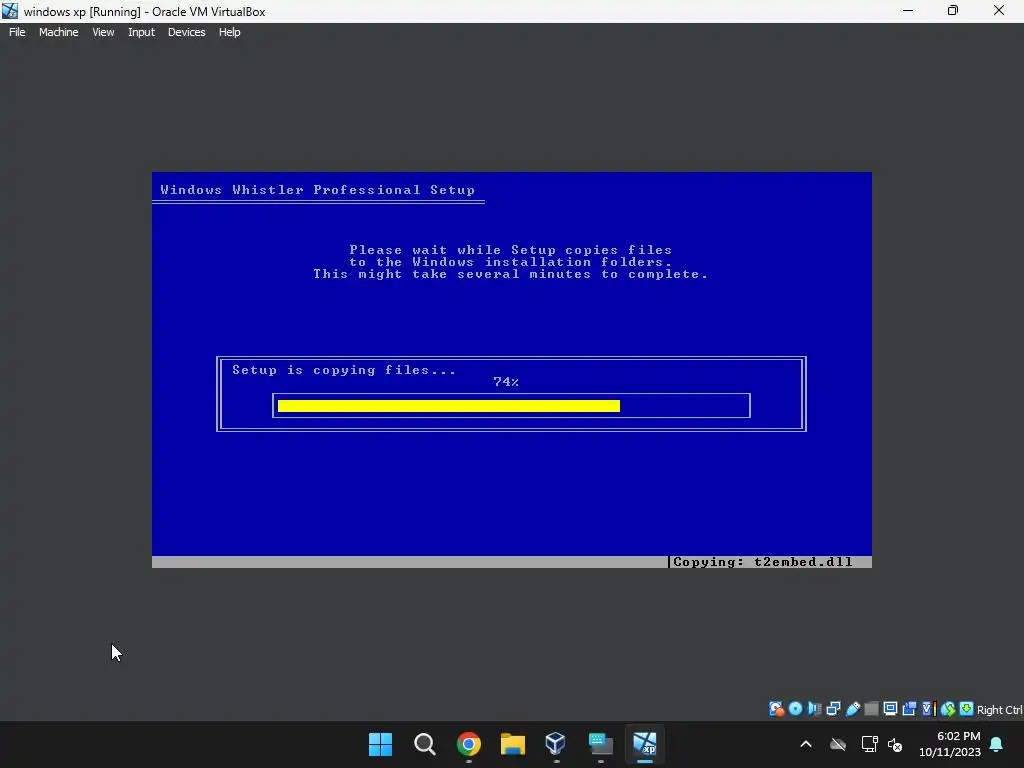The width and height of the screenshot is (1024, 768).
Task: Click the optical disc status icon
Action: (x=795, y=709)
